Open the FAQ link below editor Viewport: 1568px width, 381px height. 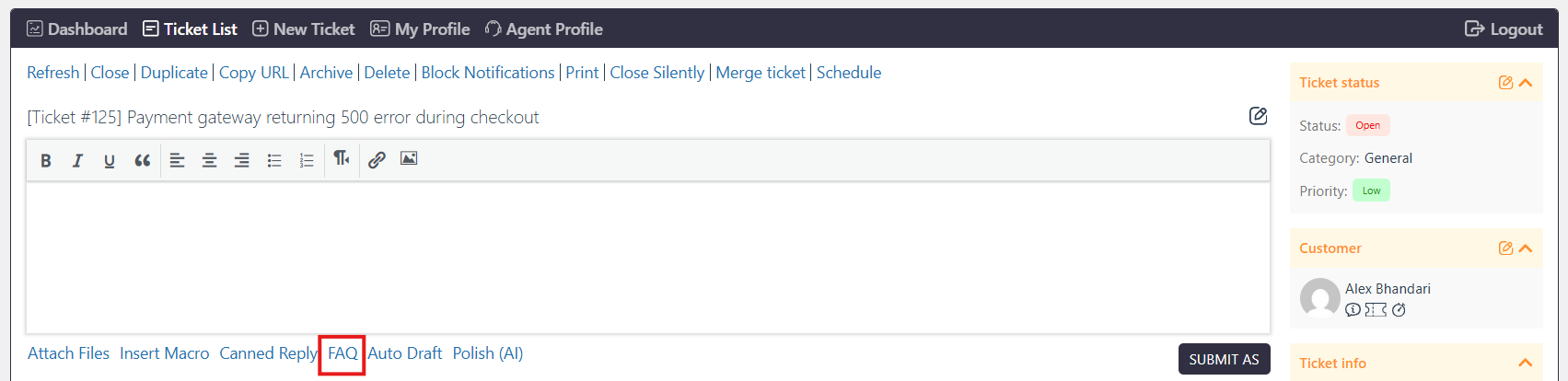tap(343, 353)
